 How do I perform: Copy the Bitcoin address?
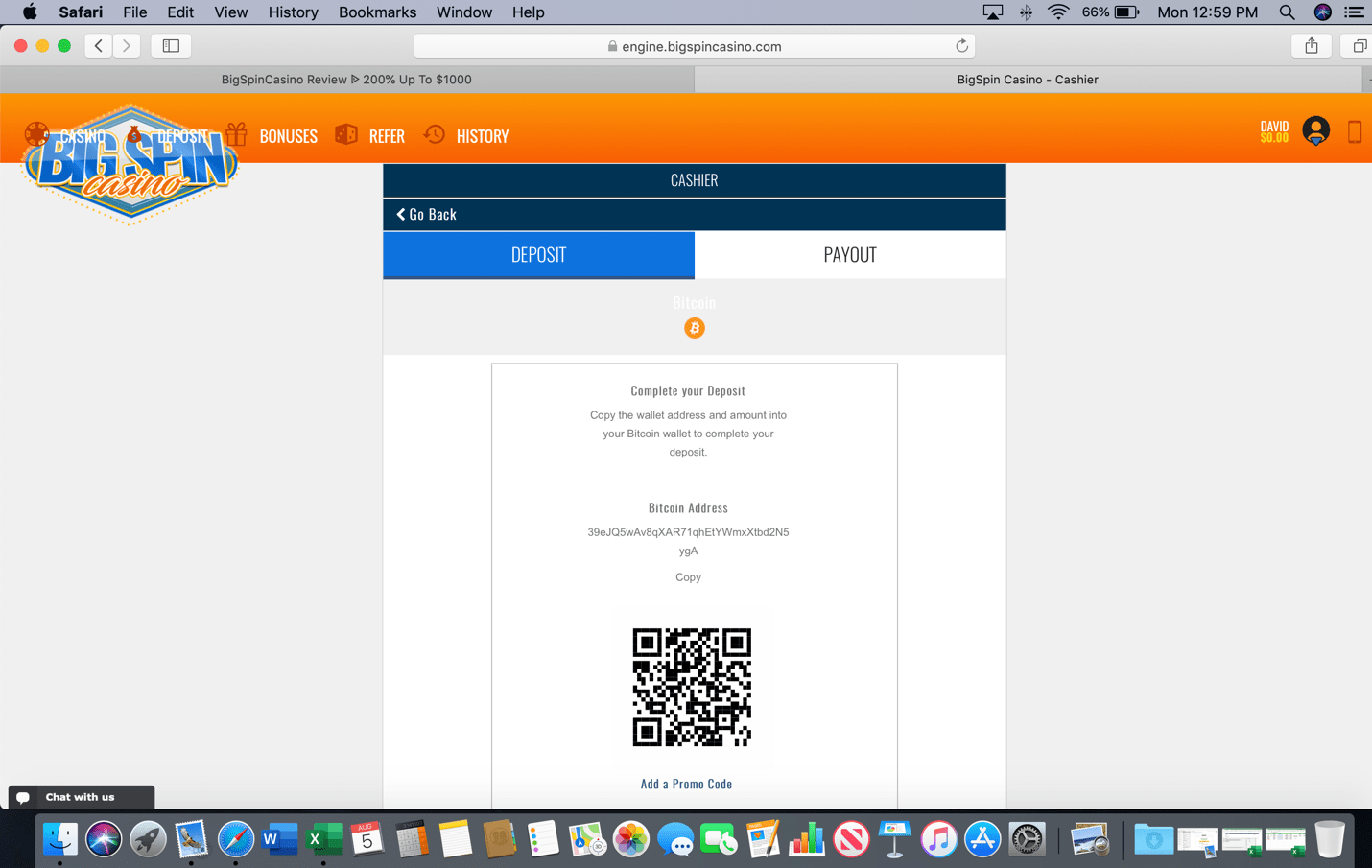point(688,577)
